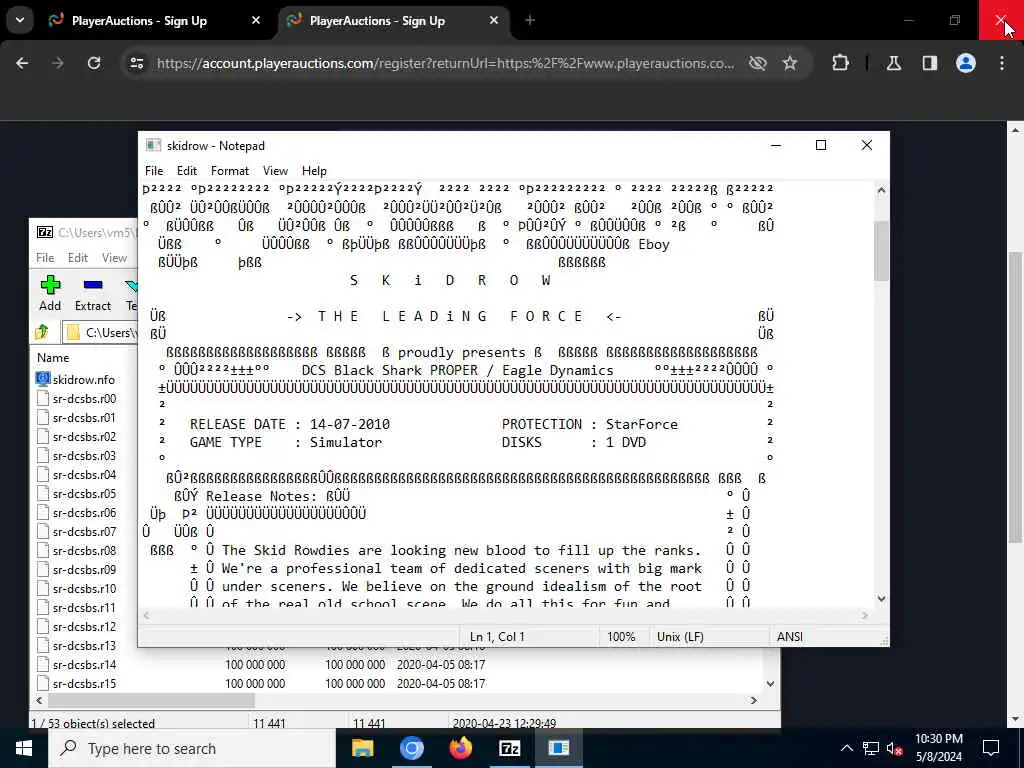This screenshot has height=768, width=1024.
Task: Switch to first PlayerAuctions - Sign Up tab
Action: (139, 20)
